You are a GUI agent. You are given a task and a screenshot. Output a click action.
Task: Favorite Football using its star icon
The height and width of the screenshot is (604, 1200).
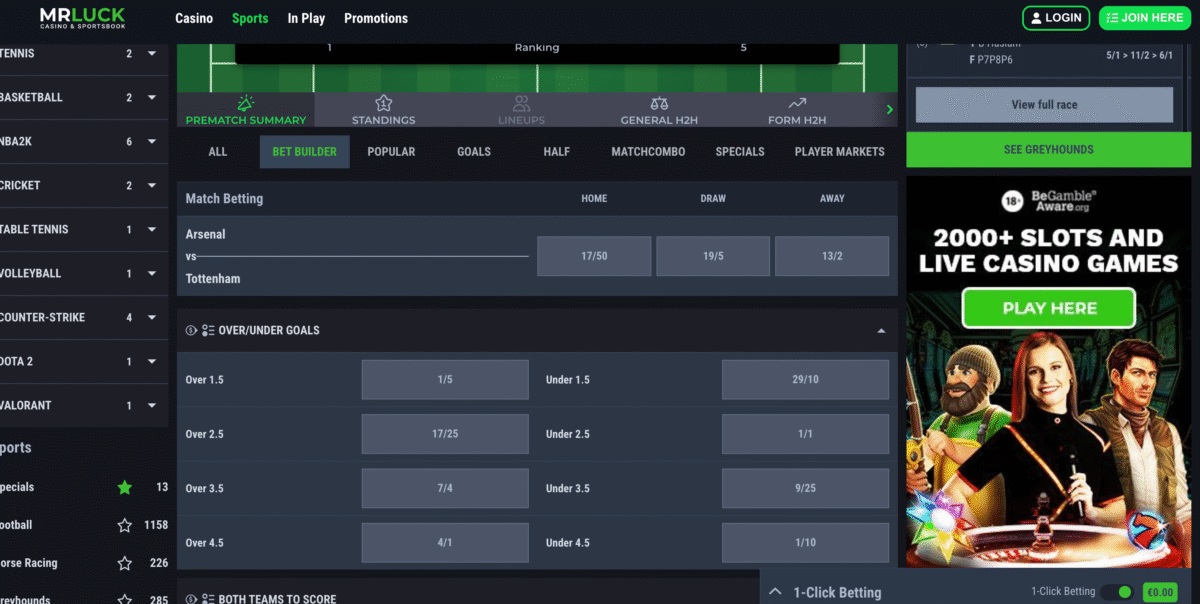[125, 525]
